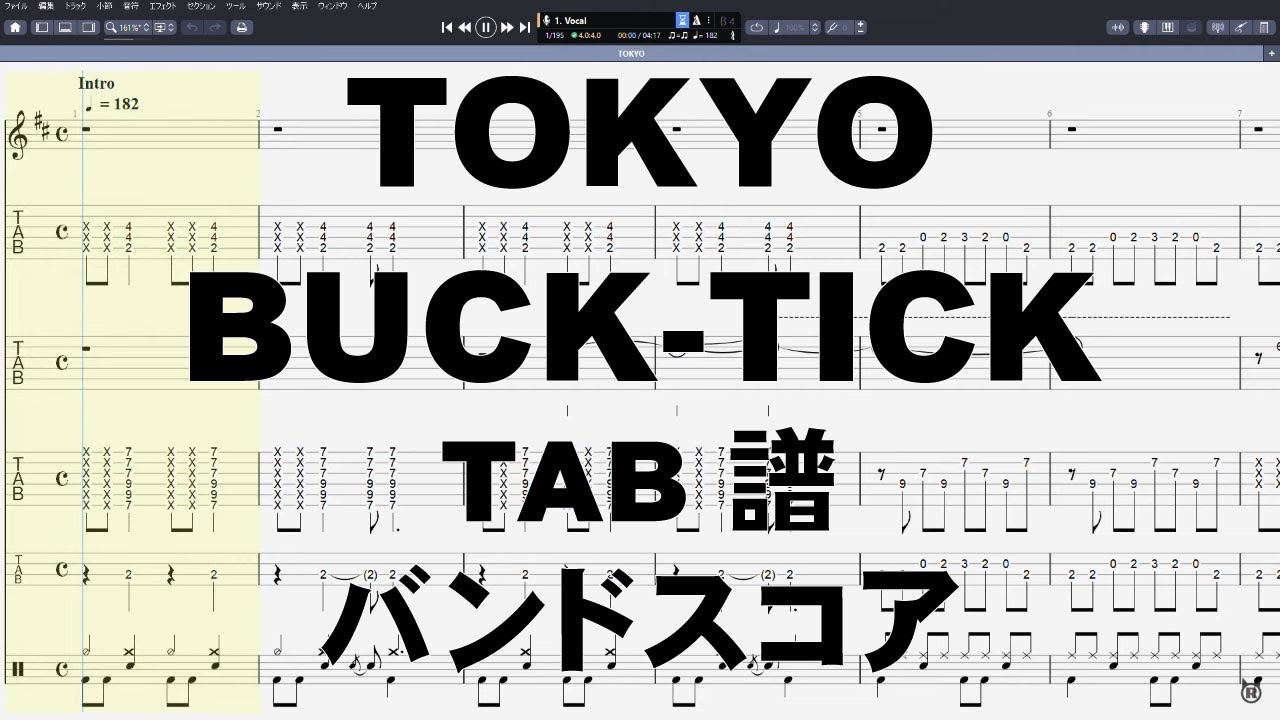This screenshot has width=1280, height=720.
Task: Pause playback with the pause control
Action: tap(486, 27)
